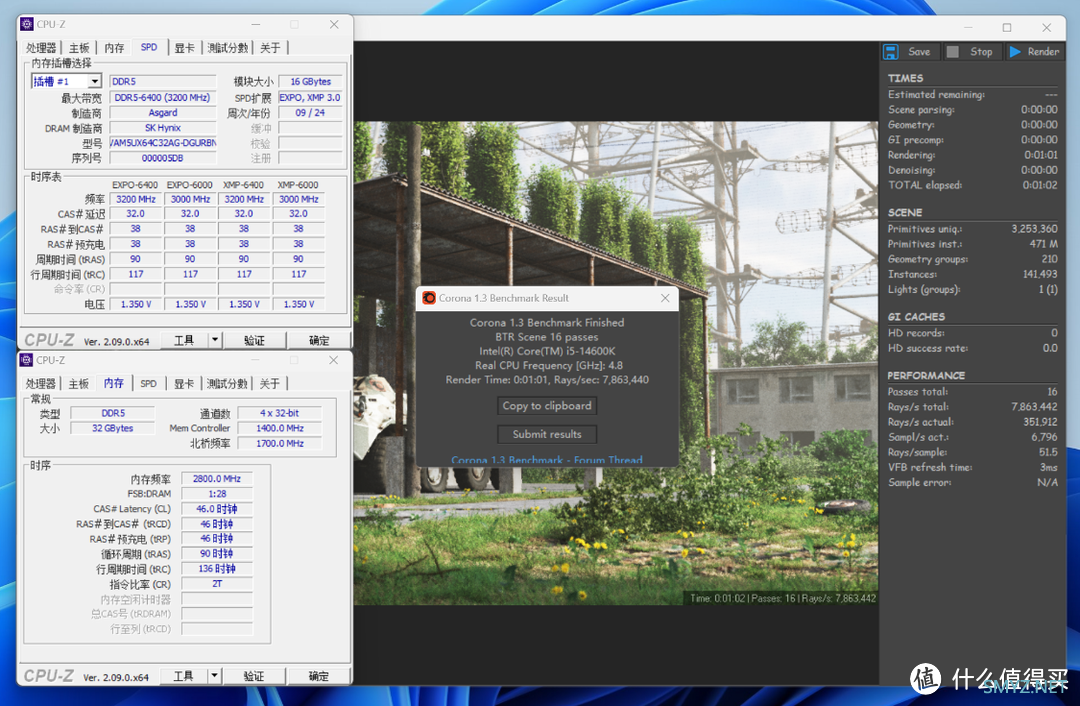The image size is (1080, 706).
Task: Open the Corona 1.3 Benchmark Forum Thread link
Action: tap(547, 459)
